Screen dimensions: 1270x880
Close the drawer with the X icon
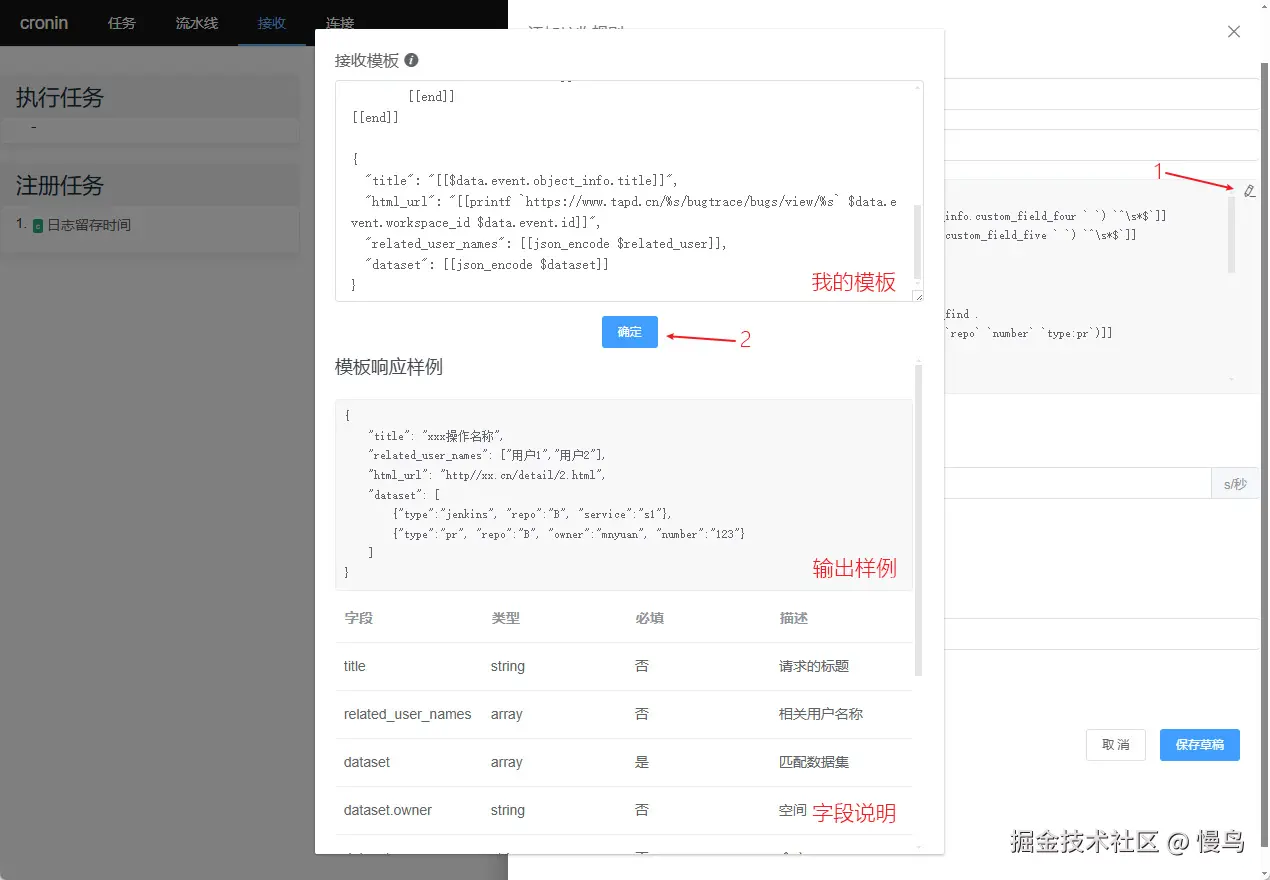[1234, 32]
